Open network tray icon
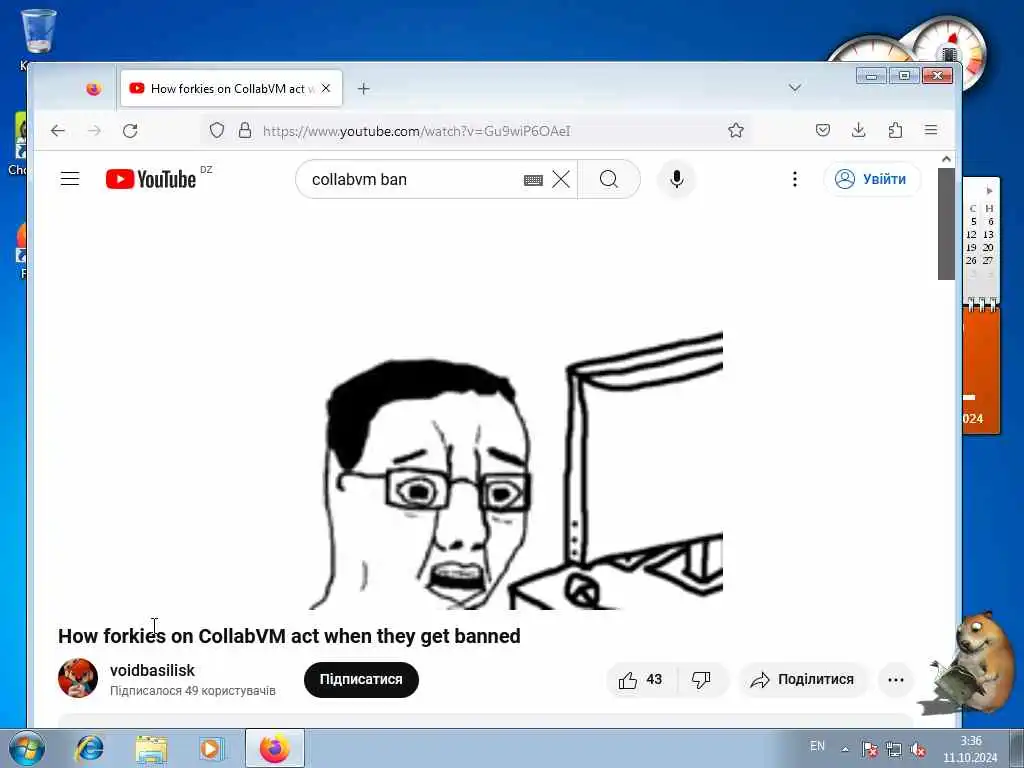The width and height of the screenshot is (1024, 768). pyautogui.click(x=893, y=749)
